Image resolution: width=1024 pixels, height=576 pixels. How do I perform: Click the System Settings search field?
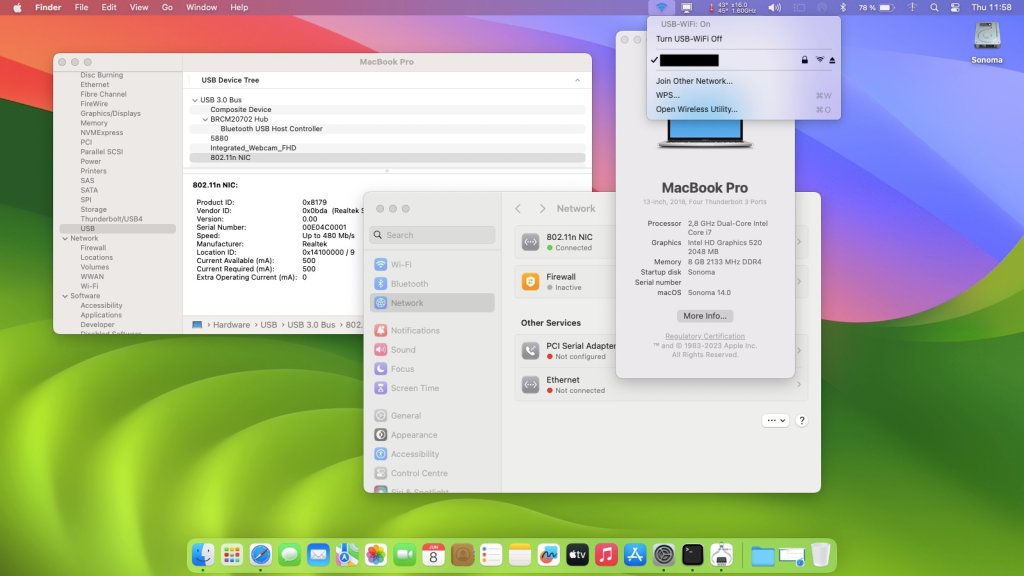(432, 235)
